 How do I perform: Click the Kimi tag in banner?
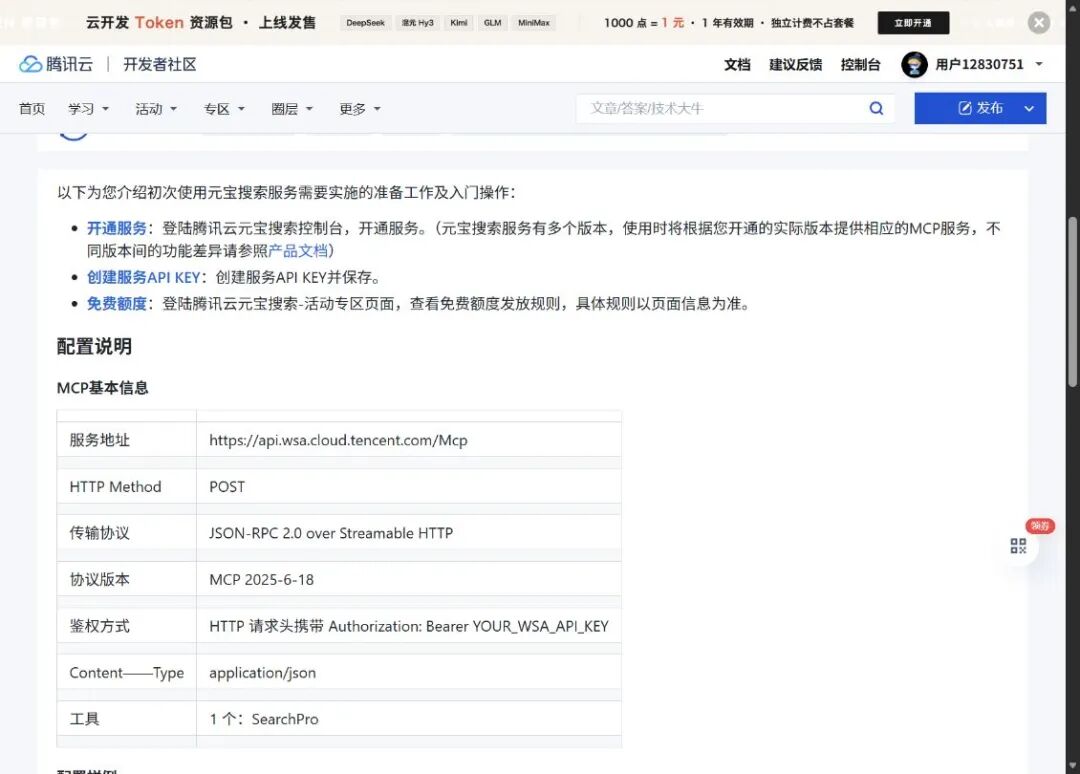(x=459, y=23)
